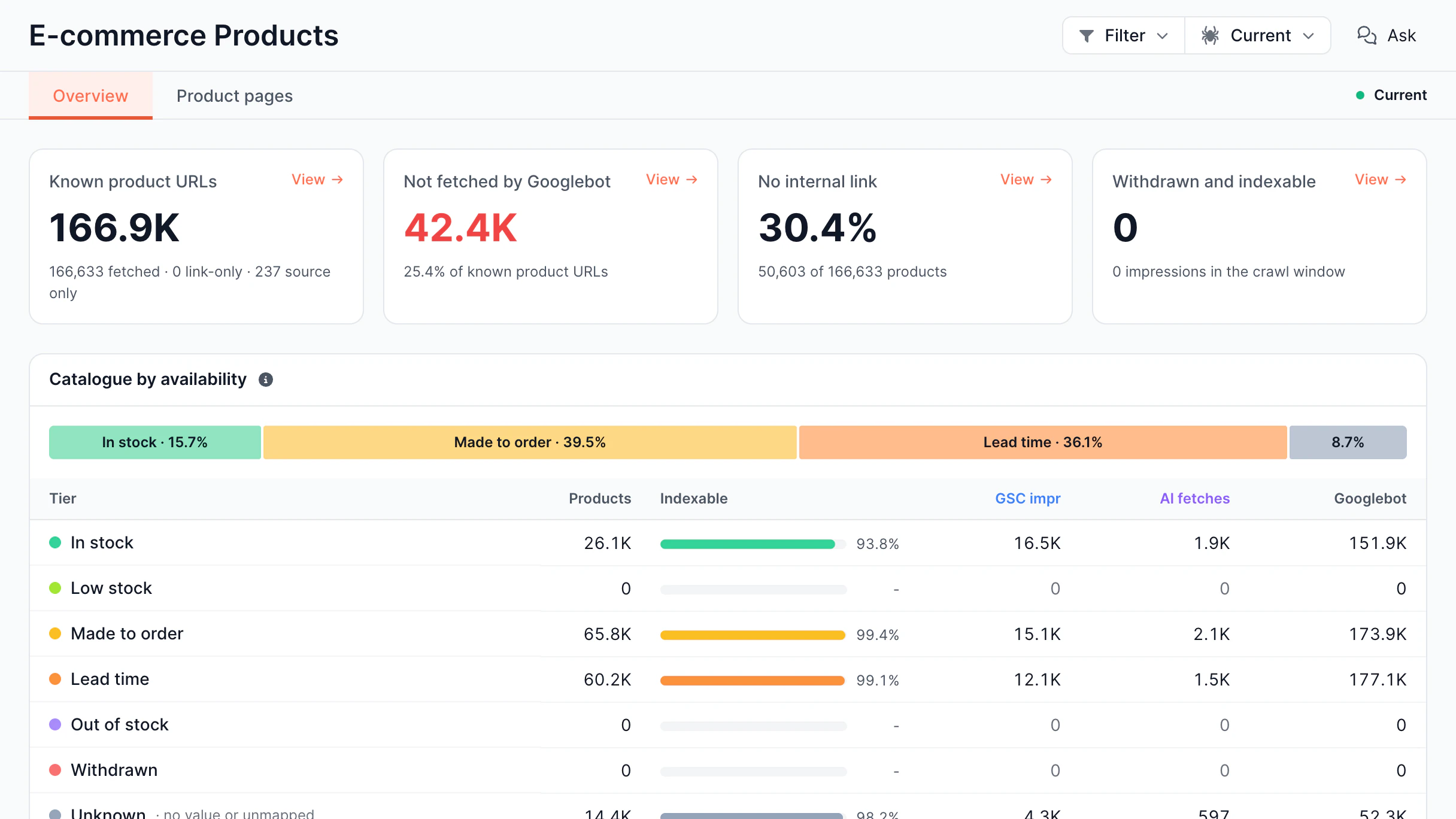This screenshot has height=819, width=1456.
Task: Click the Made to order 39.5% bar segment
Action: point(530,442)
